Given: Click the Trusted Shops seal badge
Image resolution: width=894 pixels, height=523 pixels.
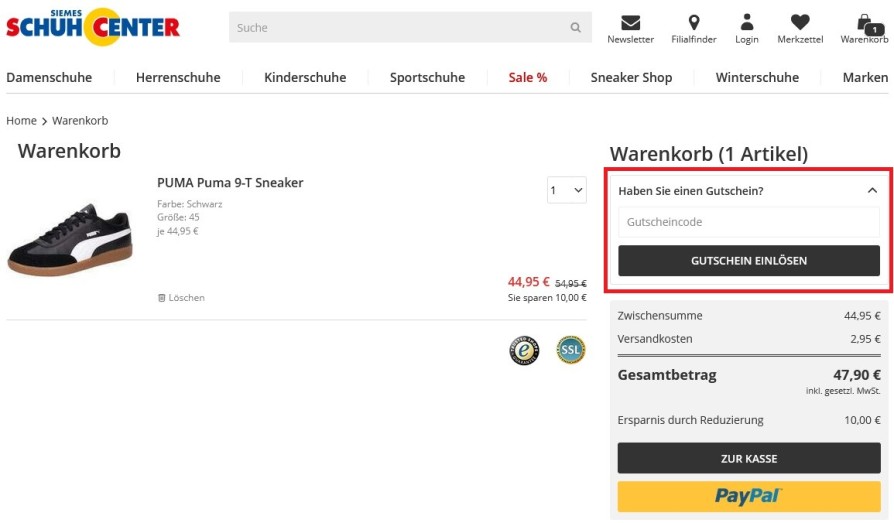Looking at the screenshot, I should [524, 350].
